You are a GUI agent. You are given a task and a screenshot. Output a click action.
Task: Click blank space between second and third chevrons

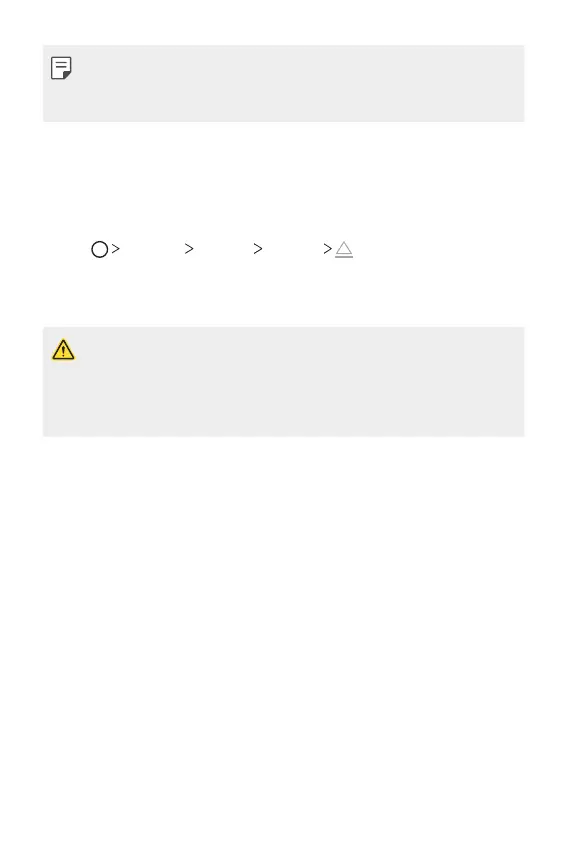click(x=223, y=249)
